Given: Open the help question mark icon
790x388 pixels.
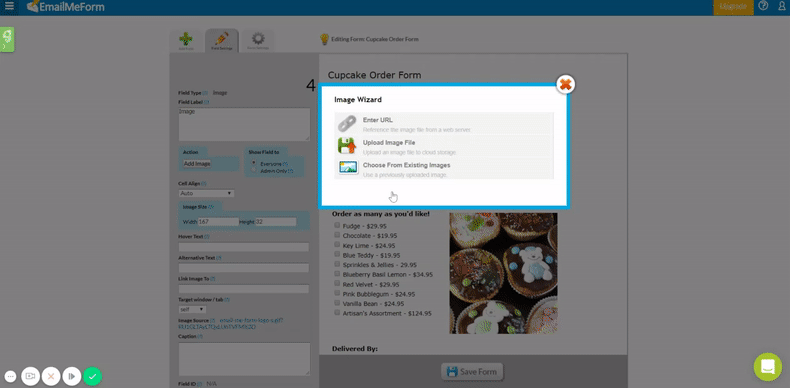Looking at the screenshot, I should pyautogui.click(x=764, y=6).
